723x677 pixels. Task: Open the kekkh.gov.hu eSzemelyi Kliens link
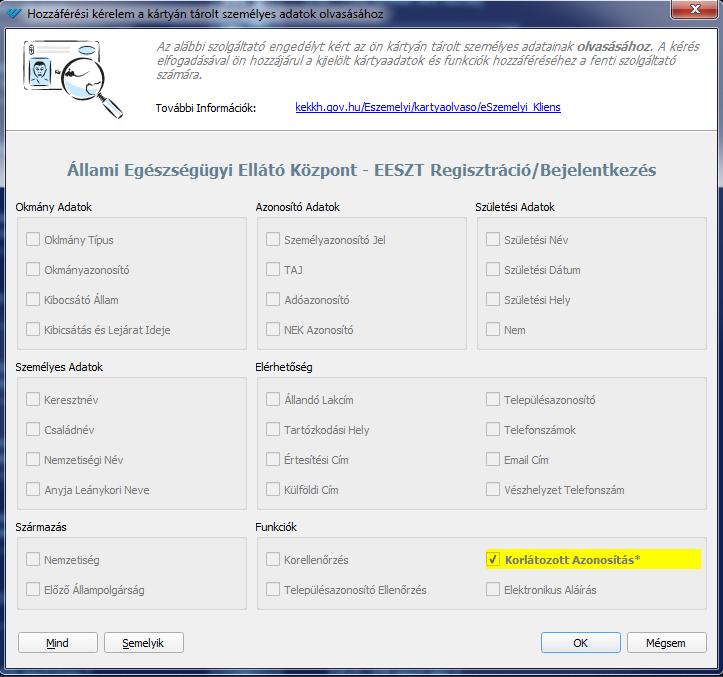tap(427, 107)
